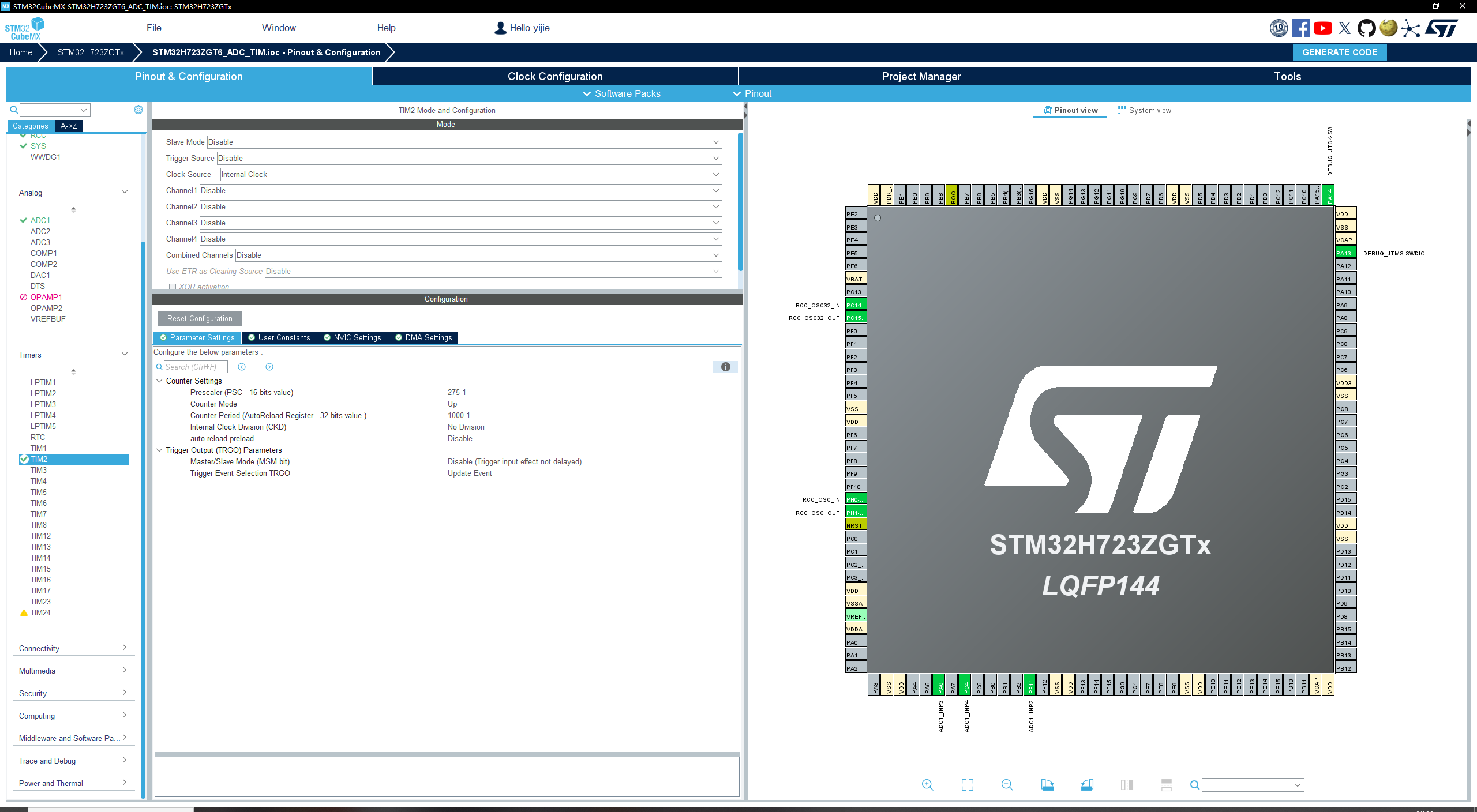The height and width of the screenshot is (812, 1477).
Task: Click the PA13 SWDIO pin
Action: click(1345, 253)
